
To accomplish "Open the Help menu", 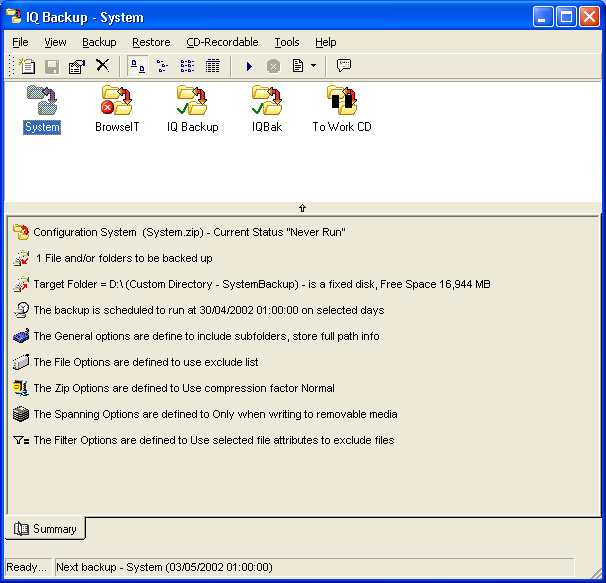I will coord(325,42).
